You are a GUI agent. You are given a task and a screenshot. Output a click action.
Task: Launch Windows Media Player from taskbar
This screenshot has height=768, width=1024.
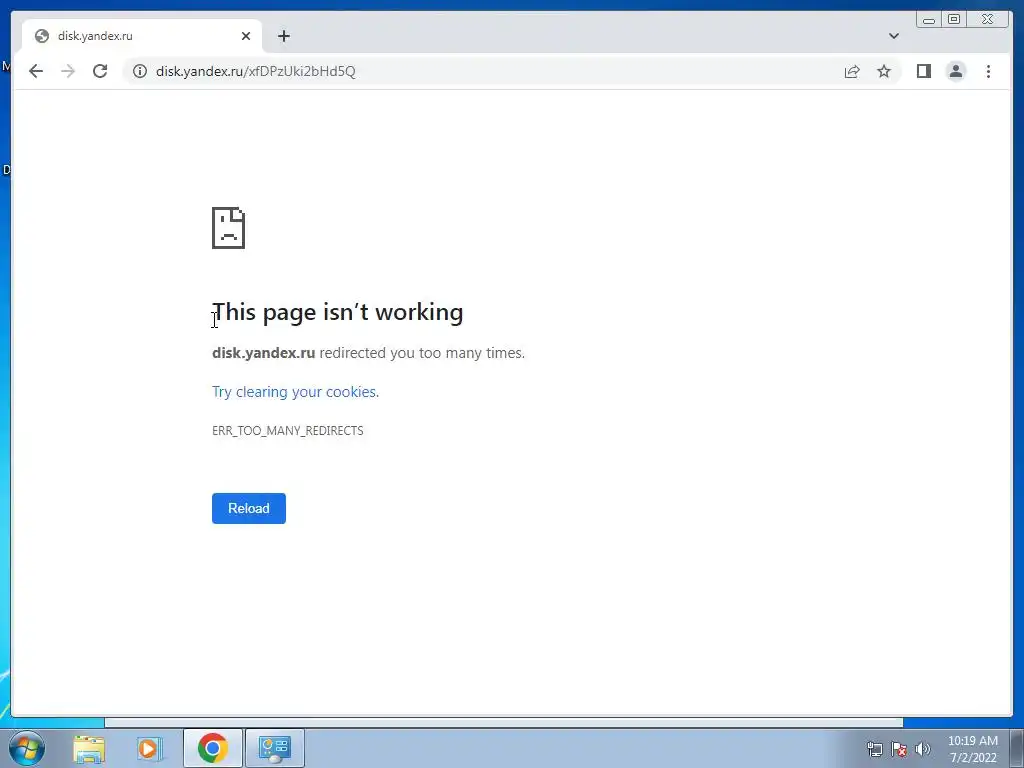pos(149,748)
